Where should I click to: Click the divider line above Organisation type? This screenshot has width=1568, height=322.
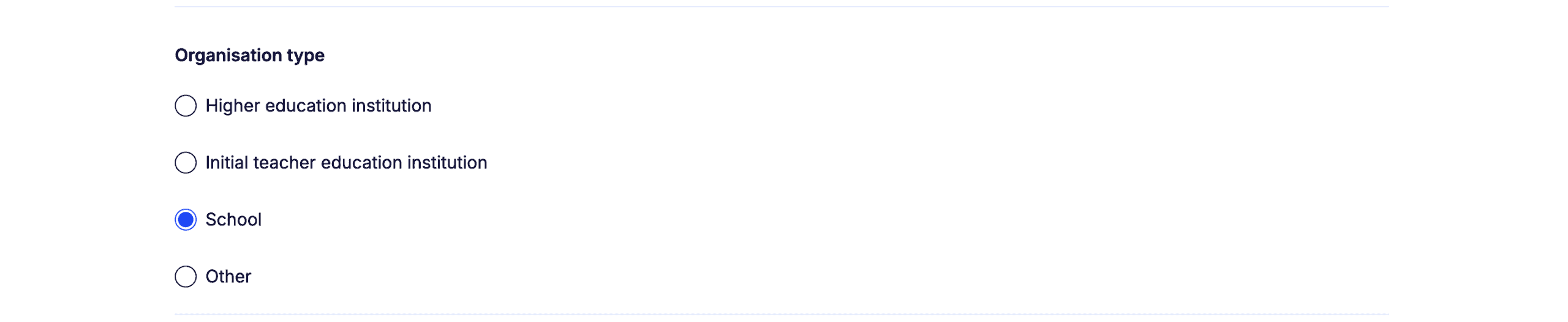(x=782, y=7)
